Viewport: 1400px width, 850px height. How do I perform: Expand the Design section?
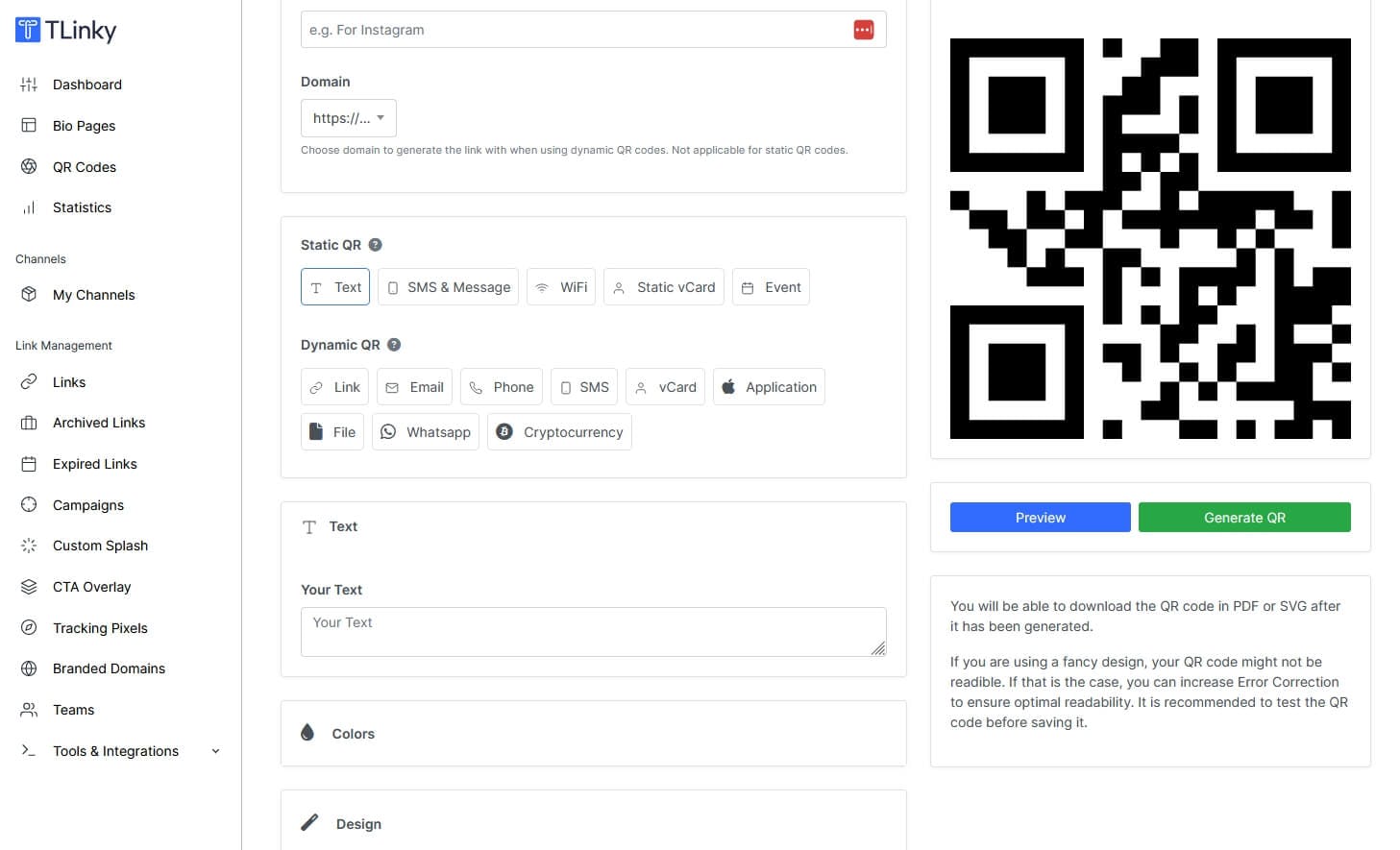(593, 823)
